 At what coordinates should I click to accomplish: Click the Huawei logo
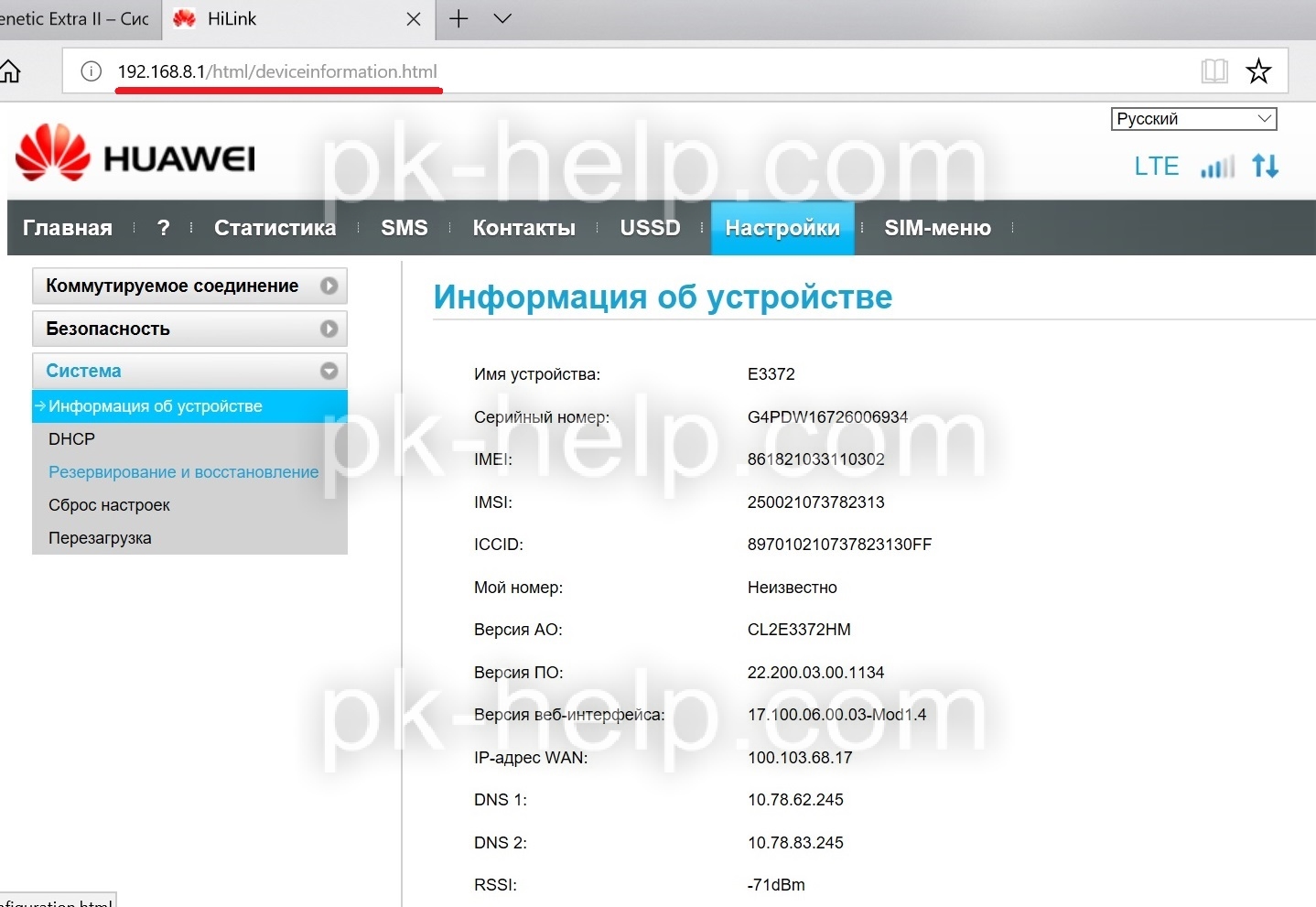pos(135,153)
